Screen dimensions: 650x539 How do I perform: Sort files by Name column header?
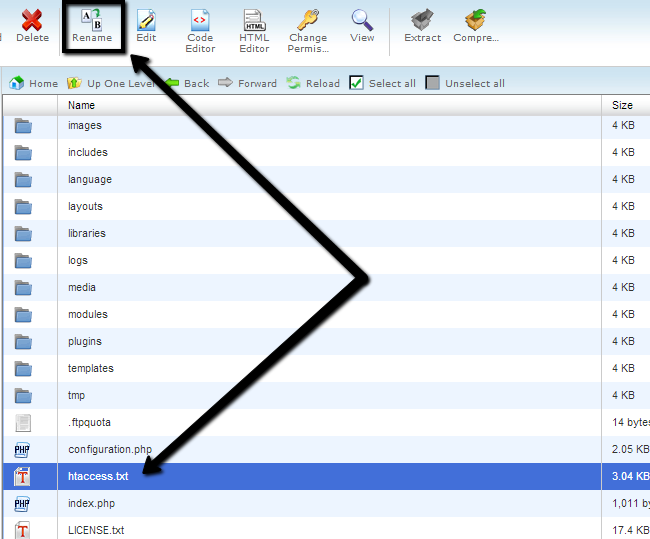pos(82,105)
